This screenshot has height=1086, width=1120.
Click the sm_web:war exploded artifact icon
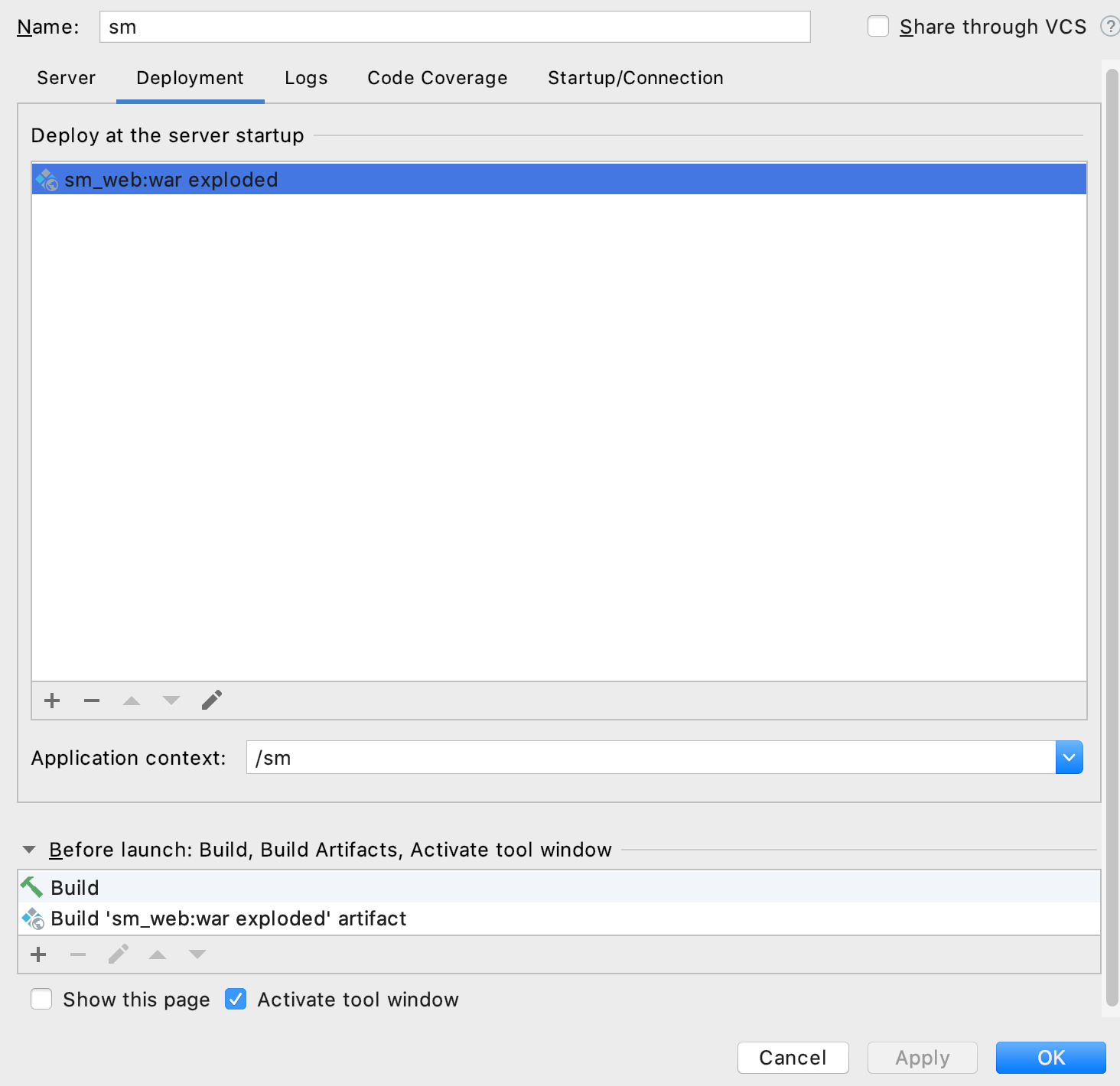[x=47, y=180]
